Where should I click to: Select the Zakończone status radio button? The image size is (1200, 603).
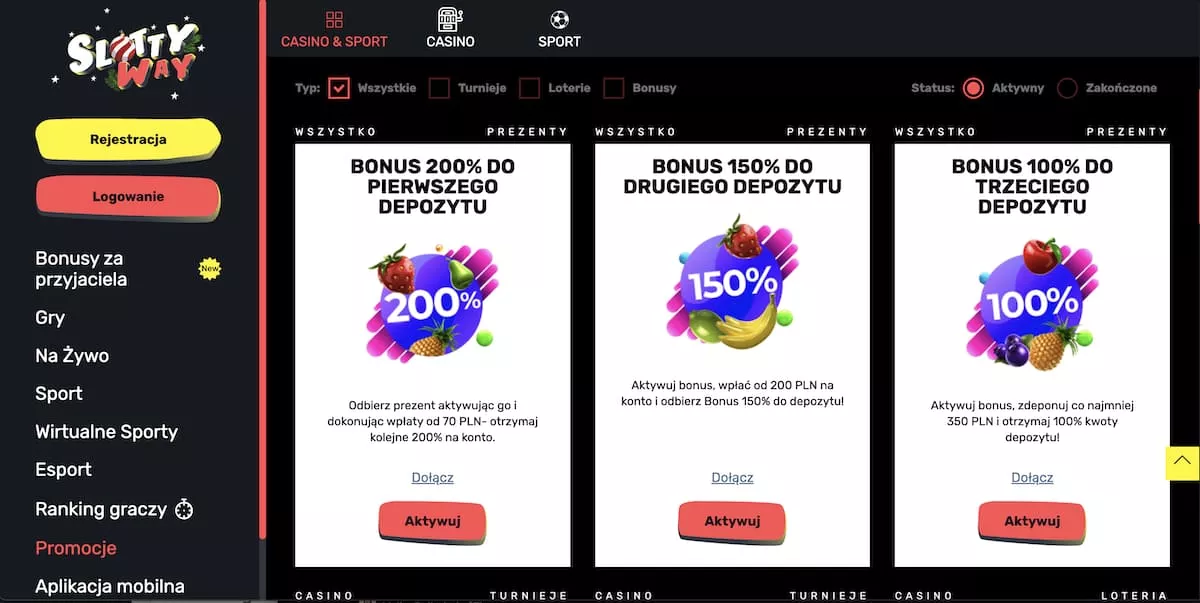pos(1068,88)
